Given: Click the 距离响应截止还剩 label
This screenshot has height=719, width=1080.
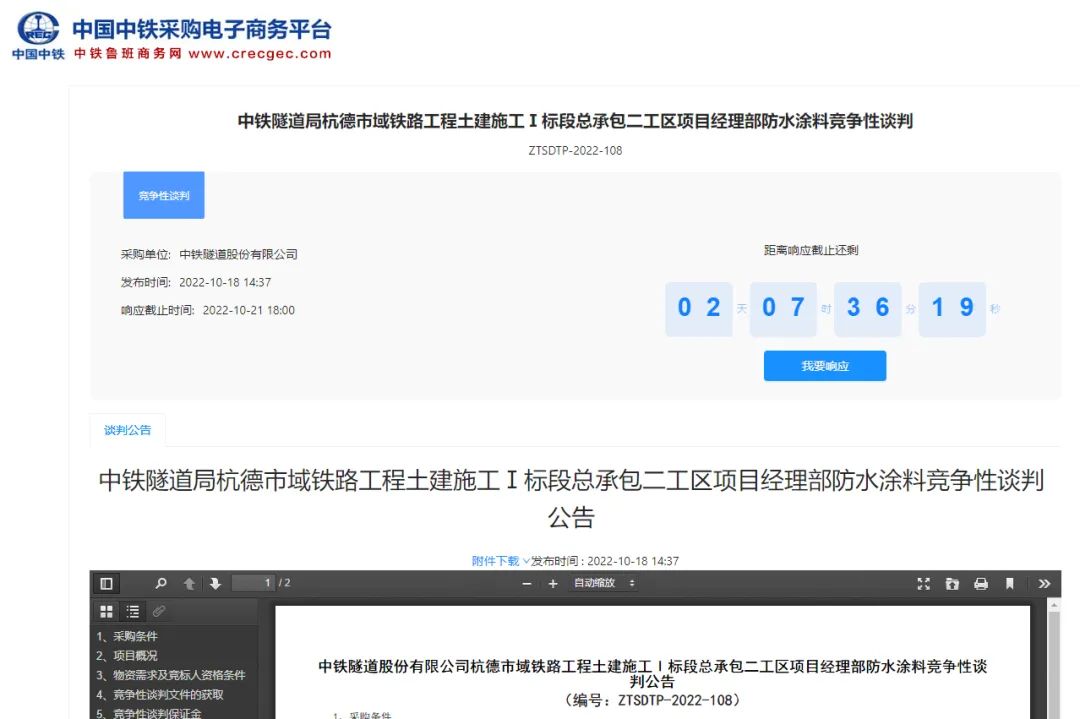Looking at the screenshot, I should 811,250.
